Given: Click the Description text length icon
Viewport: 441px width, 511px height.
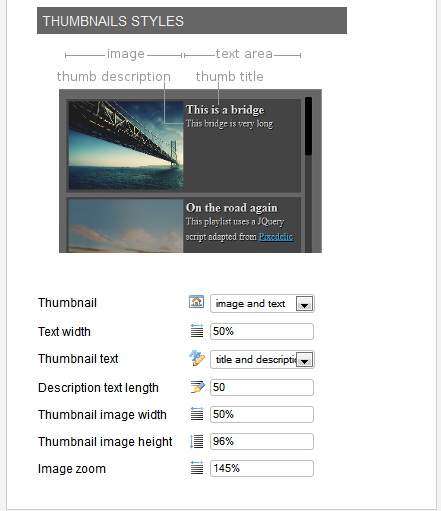Looking at the screenshot, I should (197, 387).
